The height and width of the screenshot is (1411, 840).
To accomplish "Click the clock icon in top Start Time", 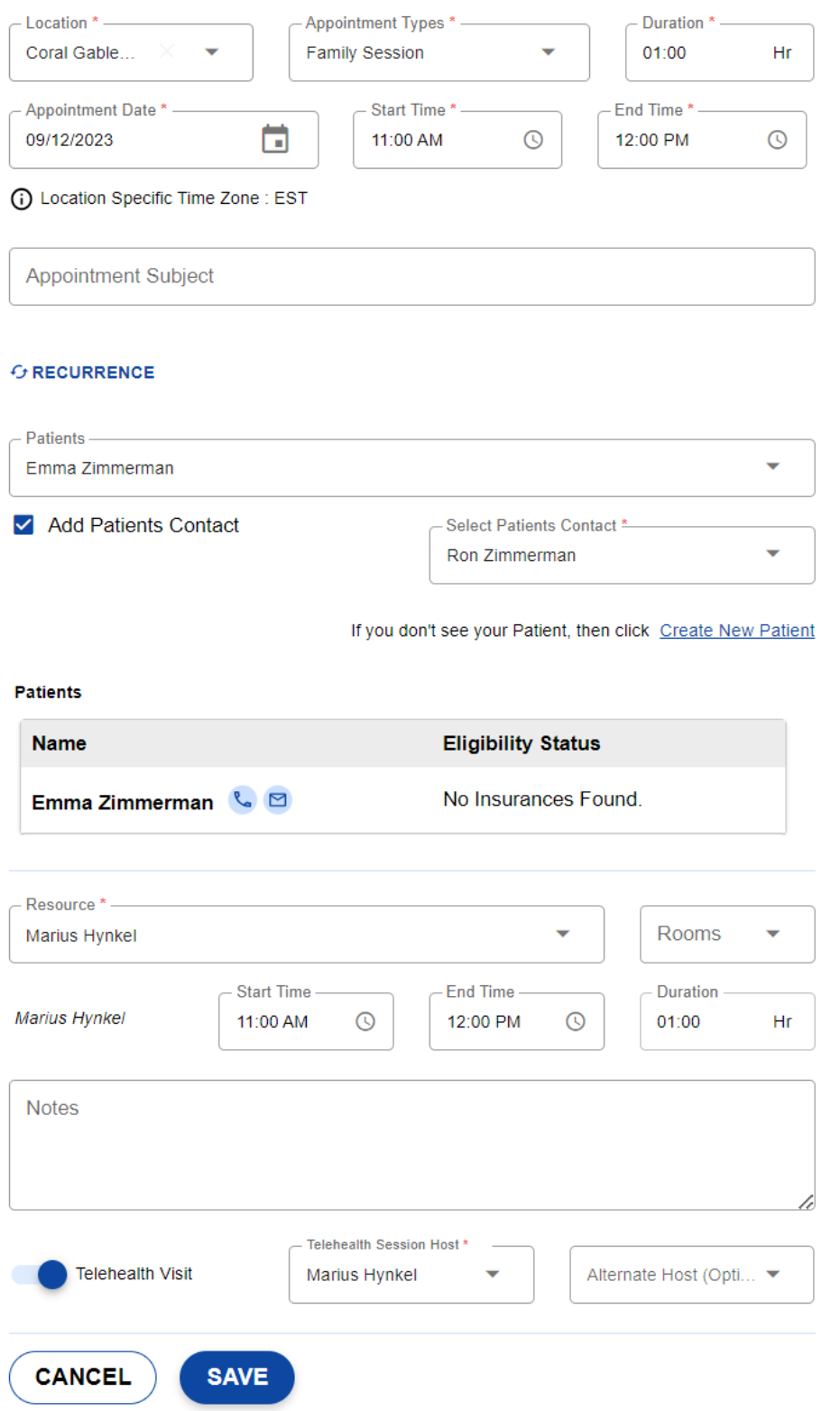I will [x=533, y=140].
